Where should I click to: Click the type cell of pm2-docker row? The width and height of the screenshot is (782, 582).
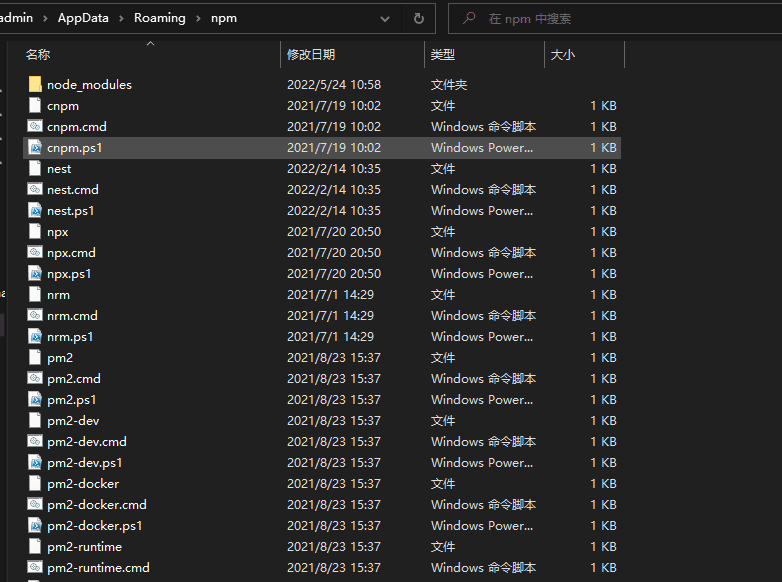point(443,484)
